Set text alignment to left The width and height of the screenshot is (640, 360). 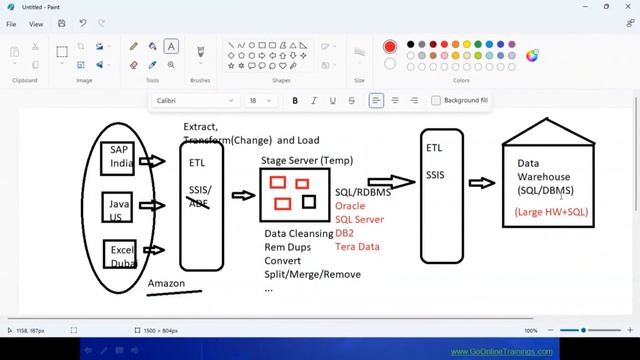point(376,100)
